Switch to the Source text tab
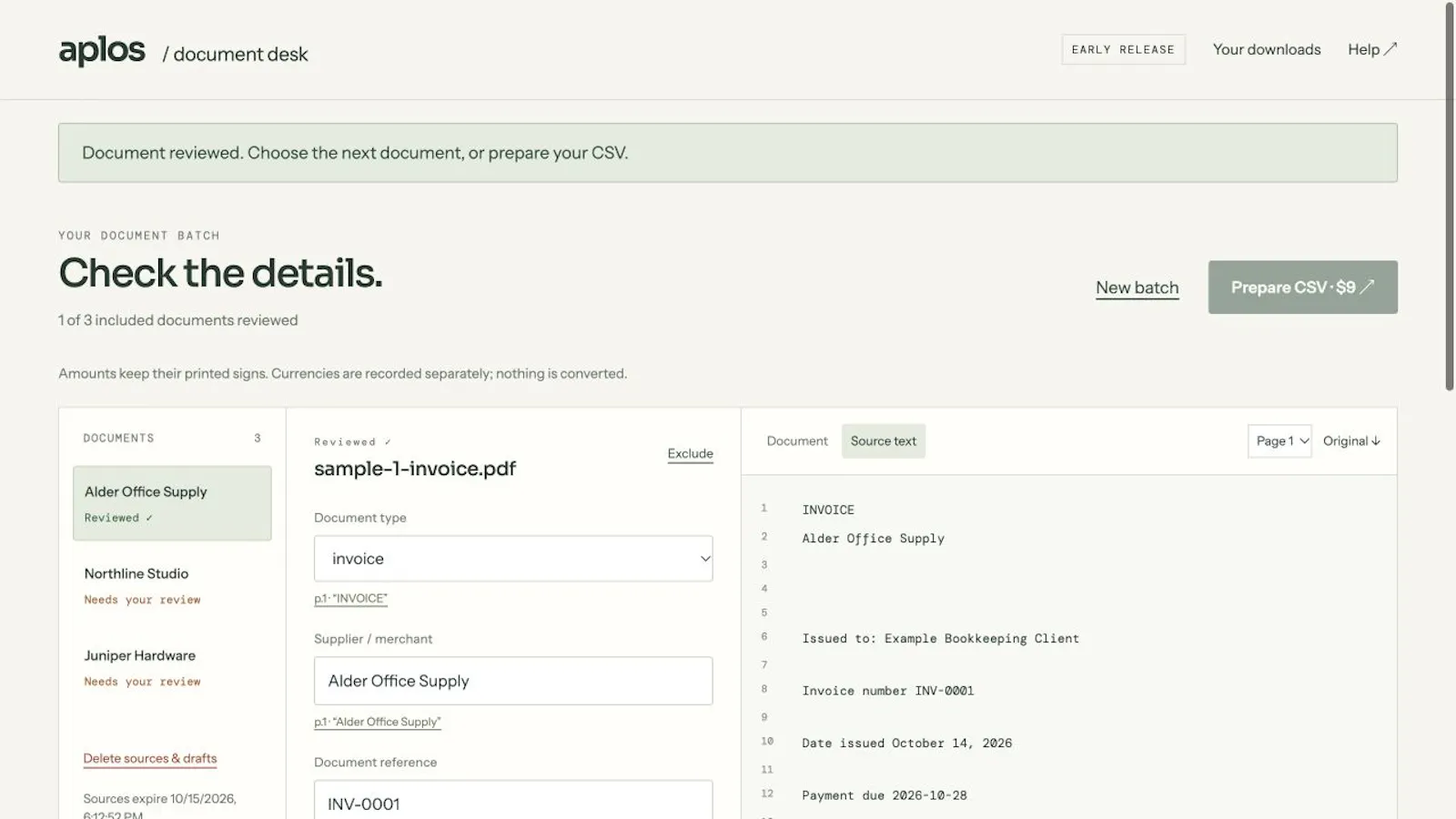This screenshot has width=1456, height=819. pos(884,441)
